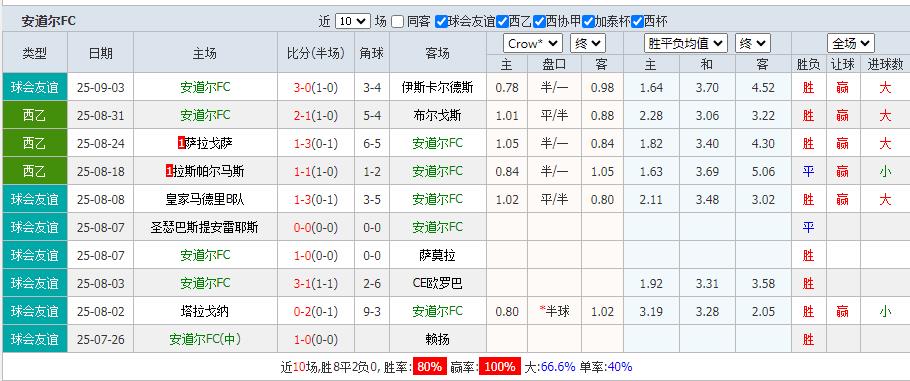Open the 终 dropdown next to Crow*
Viewport: 910px width, 381px height.
pos(587,43)
